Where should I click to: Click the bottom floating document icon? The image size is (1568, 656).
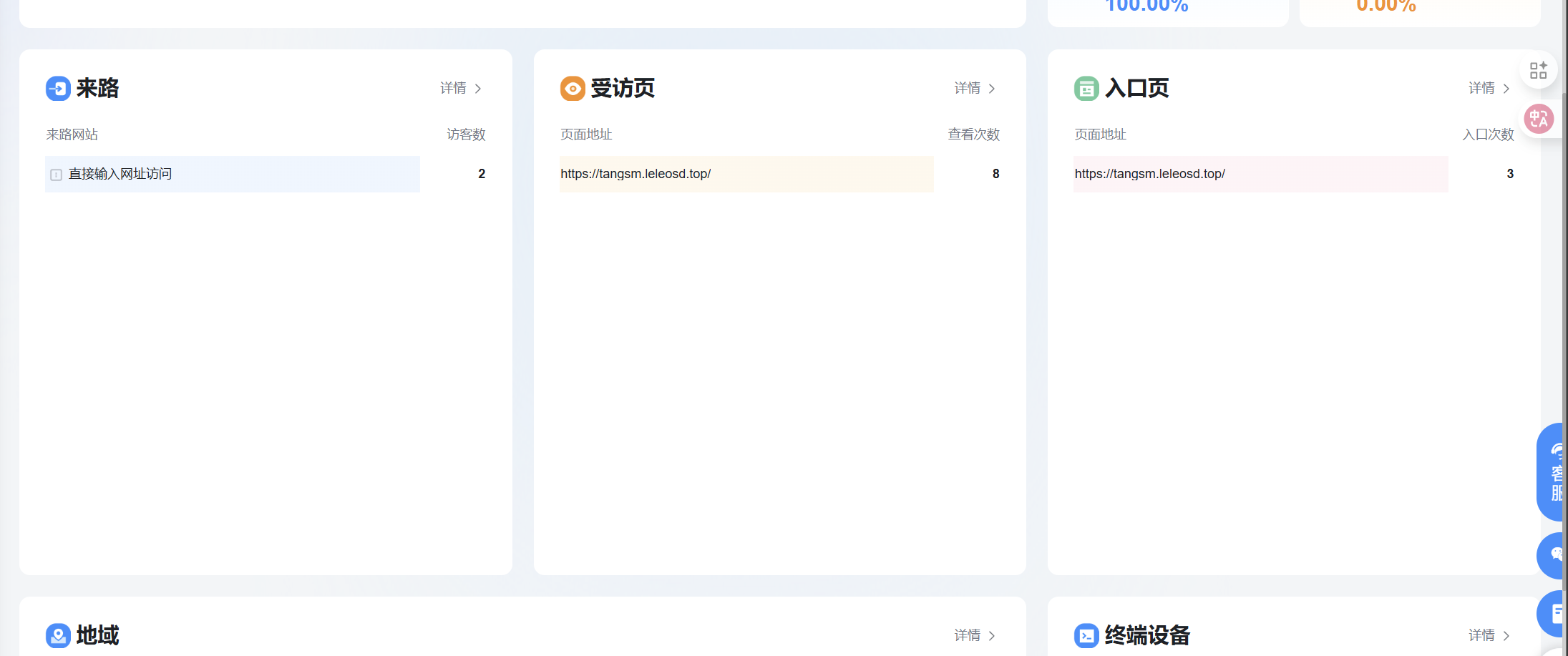1557,613
